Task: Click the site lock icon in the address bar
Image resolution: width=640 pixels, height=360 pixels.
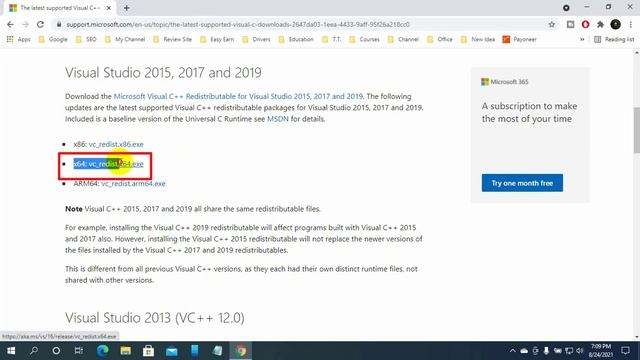Action: pyautogui.click(x=59, y=24)
